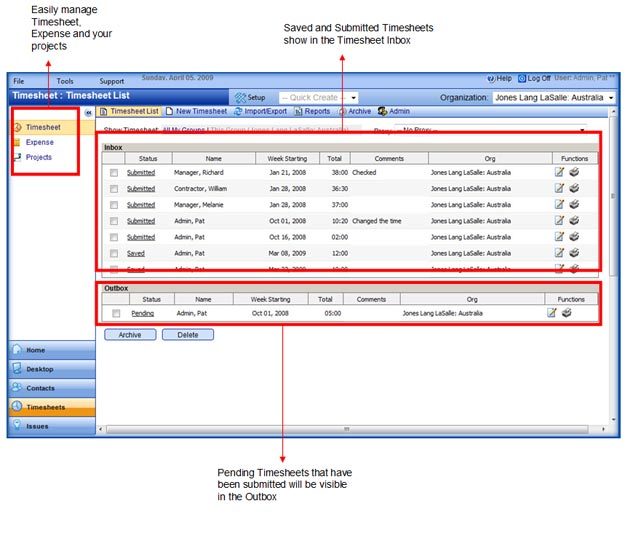Screen dimensions: 625x541
Task: Edit the Oct 16, 2008 timesheet
Action: pyautogui.click(x=559, y=236)
